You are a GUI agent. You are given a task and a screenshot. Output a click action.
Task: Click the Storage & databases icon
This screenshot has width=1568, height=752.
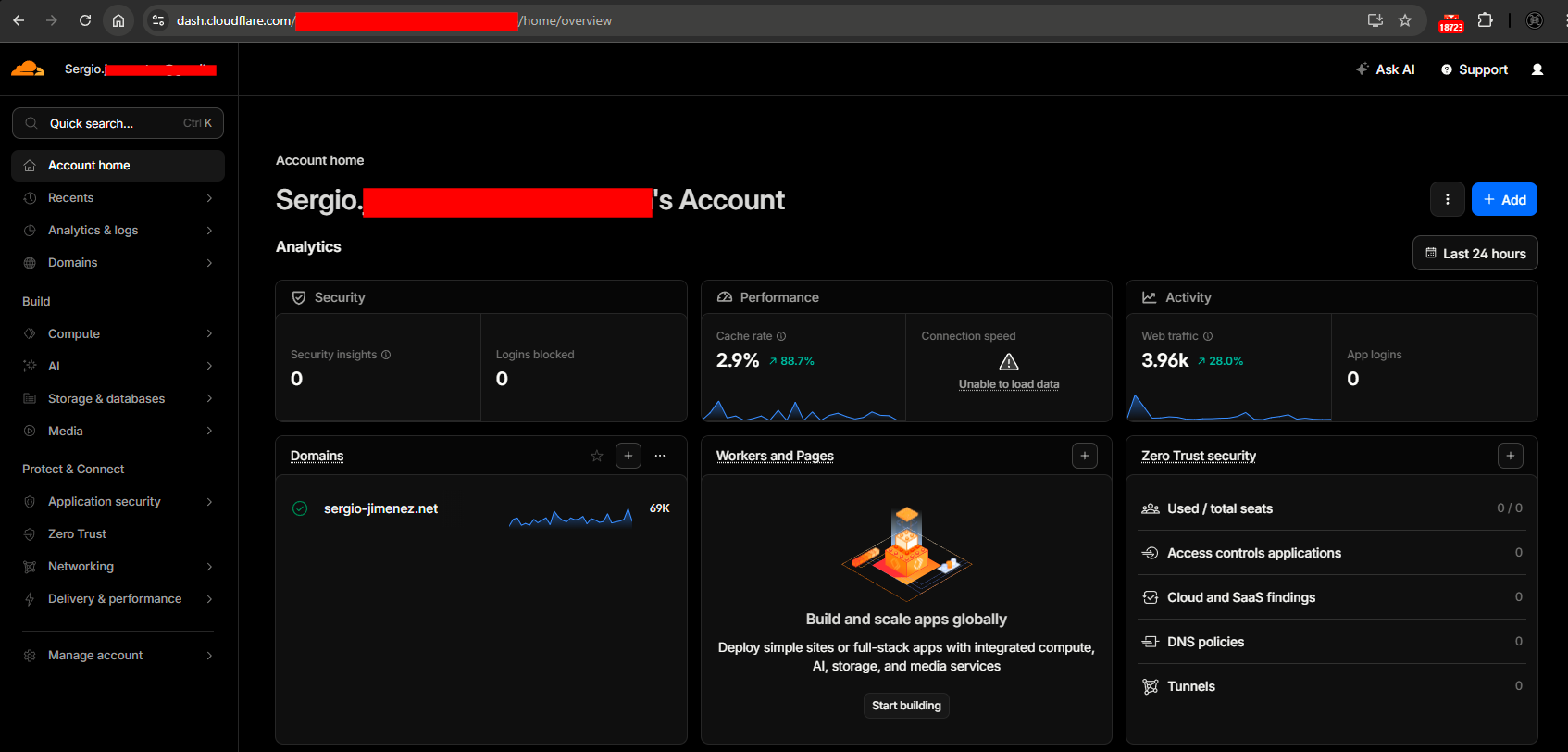[x=30, y=399]
